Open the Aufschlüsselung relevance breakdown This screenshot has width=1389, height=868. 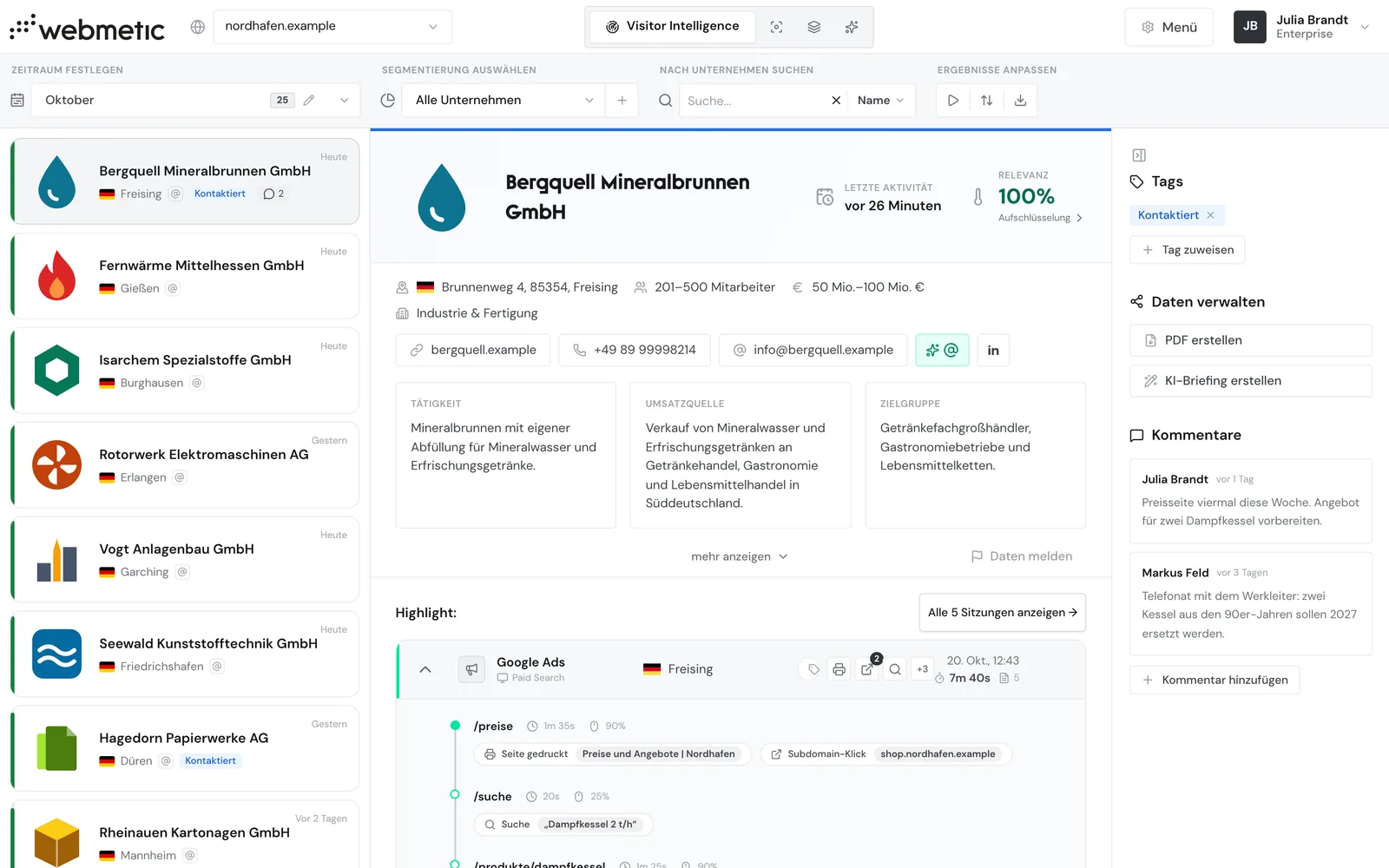coord(1040,218)
